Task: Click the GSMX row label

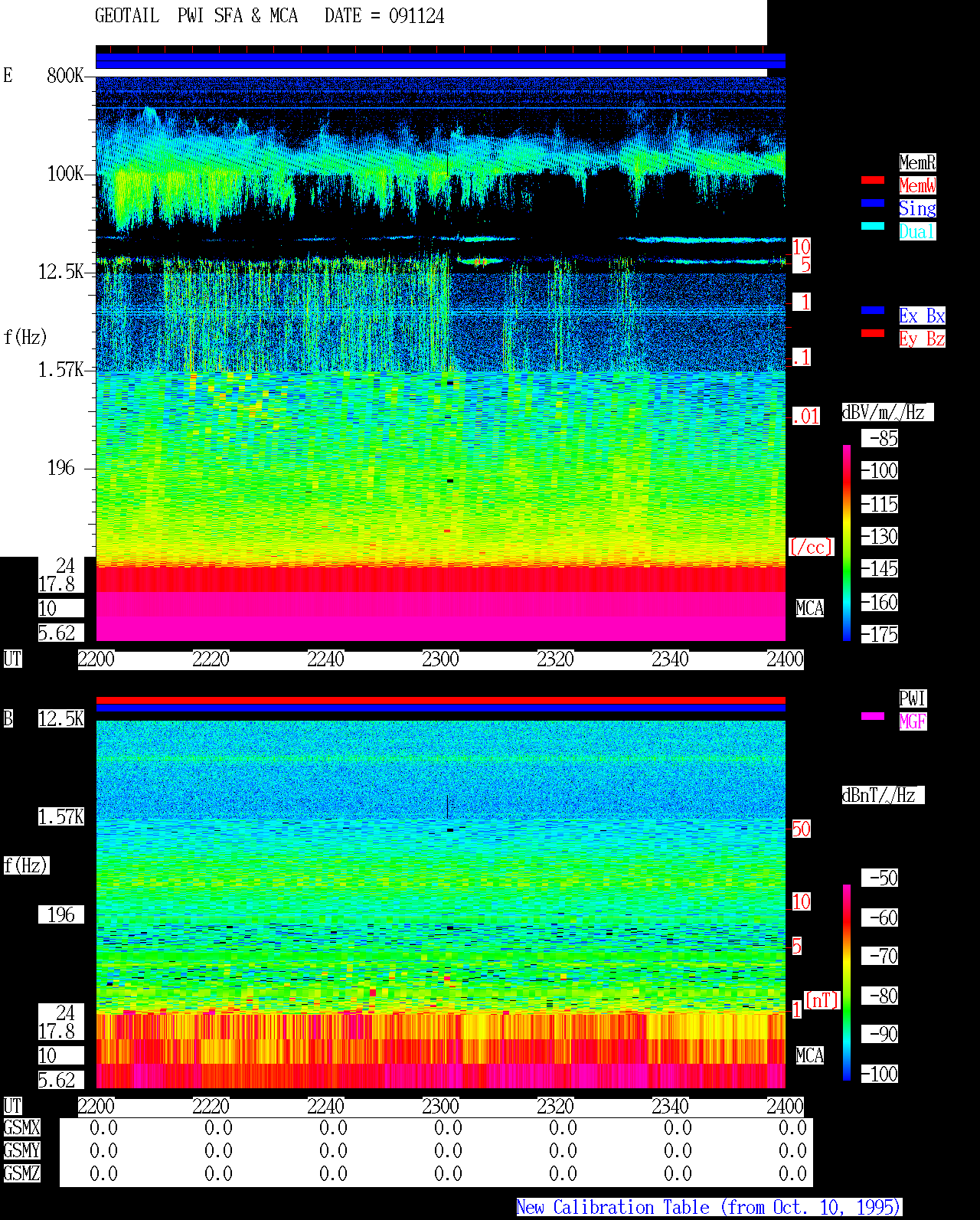Action: click(x=21, y=1127)
